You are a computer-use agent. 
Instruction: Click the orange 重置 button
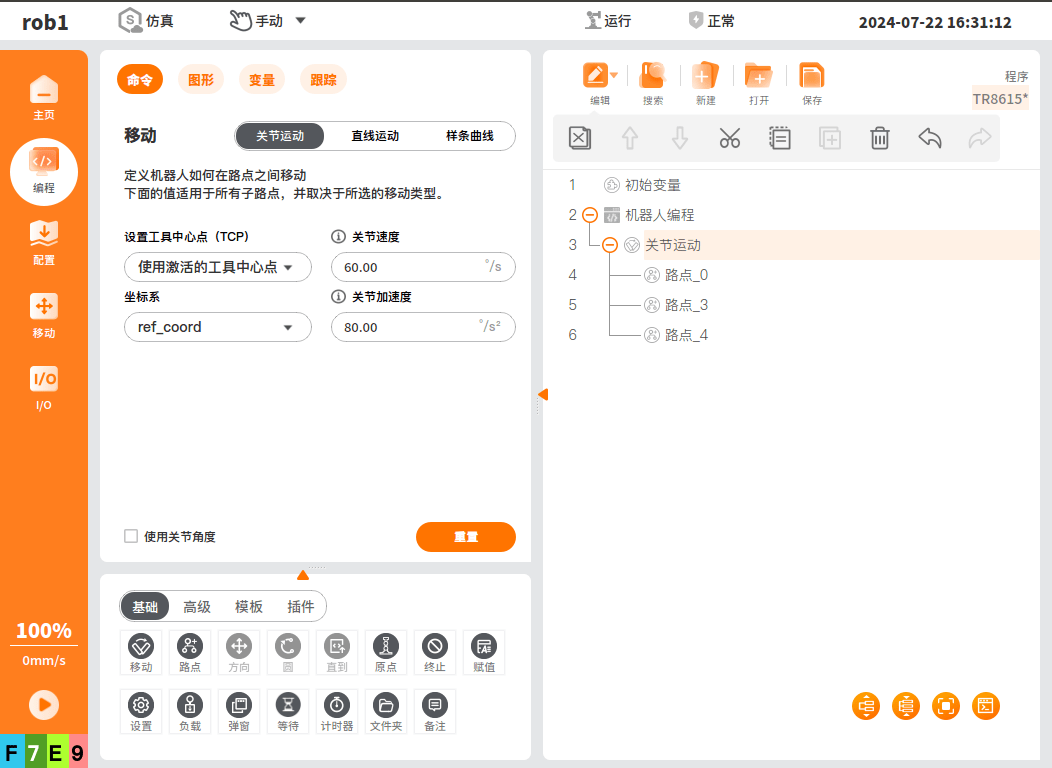point(465,537)
